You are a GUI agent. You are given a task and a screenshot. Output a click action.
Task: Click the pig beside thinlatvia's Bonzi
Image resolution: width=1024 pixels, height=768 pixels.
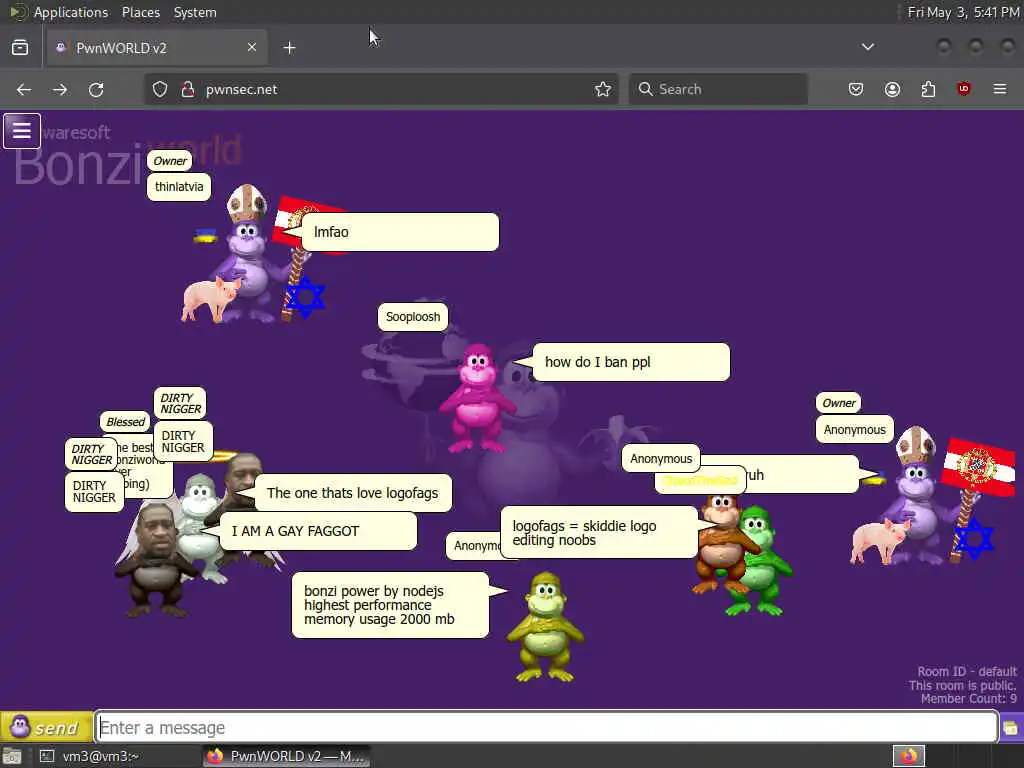tap(210, 298)
